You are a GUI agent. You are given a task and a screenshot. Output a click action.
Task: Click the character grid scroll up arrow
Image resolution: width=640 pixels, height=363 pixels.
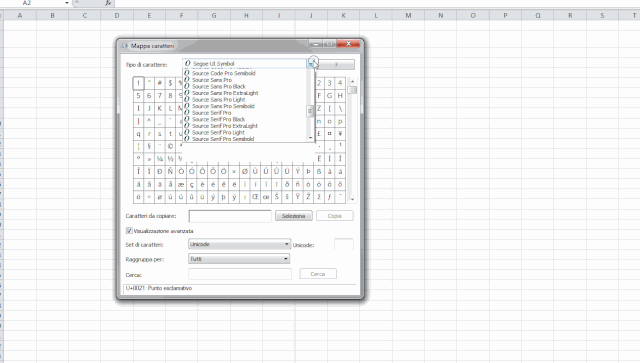pos(352,82)
